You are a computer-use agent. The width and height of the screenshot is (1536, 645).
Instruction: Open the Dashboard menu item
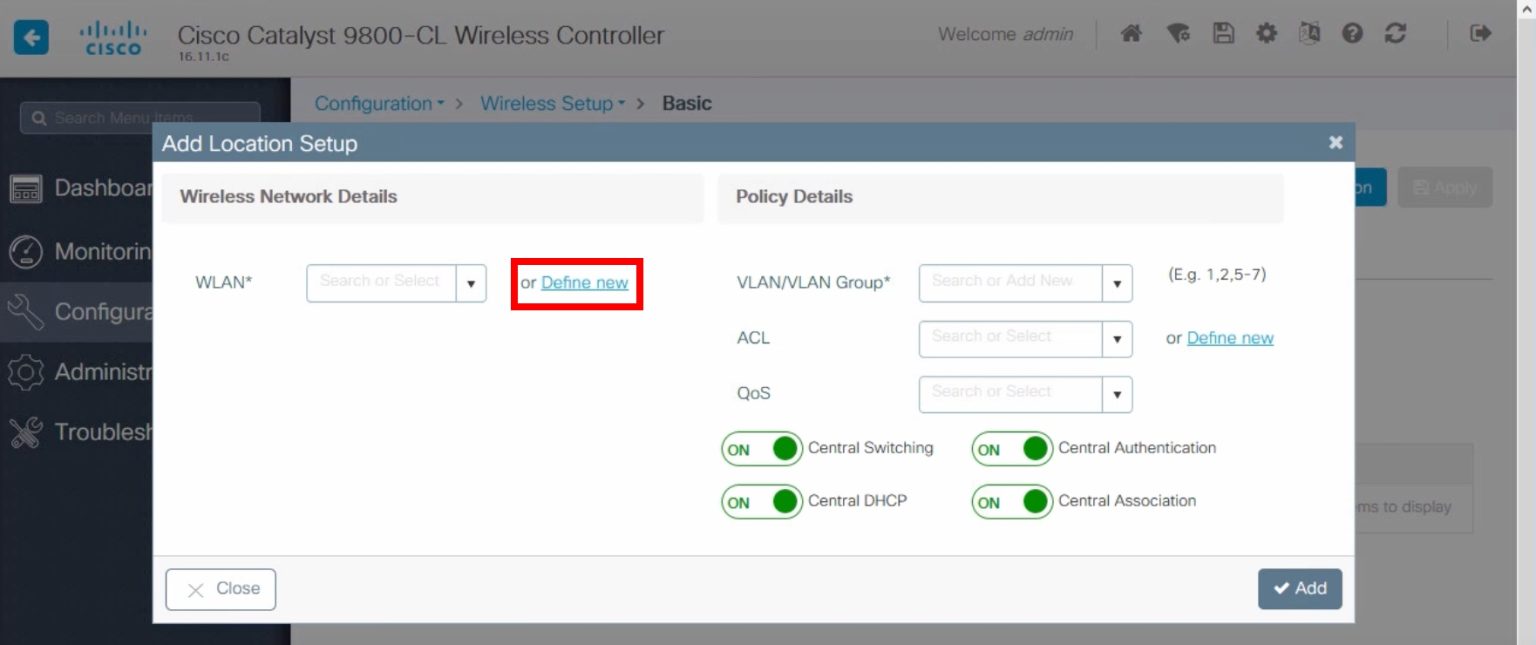[x=104, y=188]
